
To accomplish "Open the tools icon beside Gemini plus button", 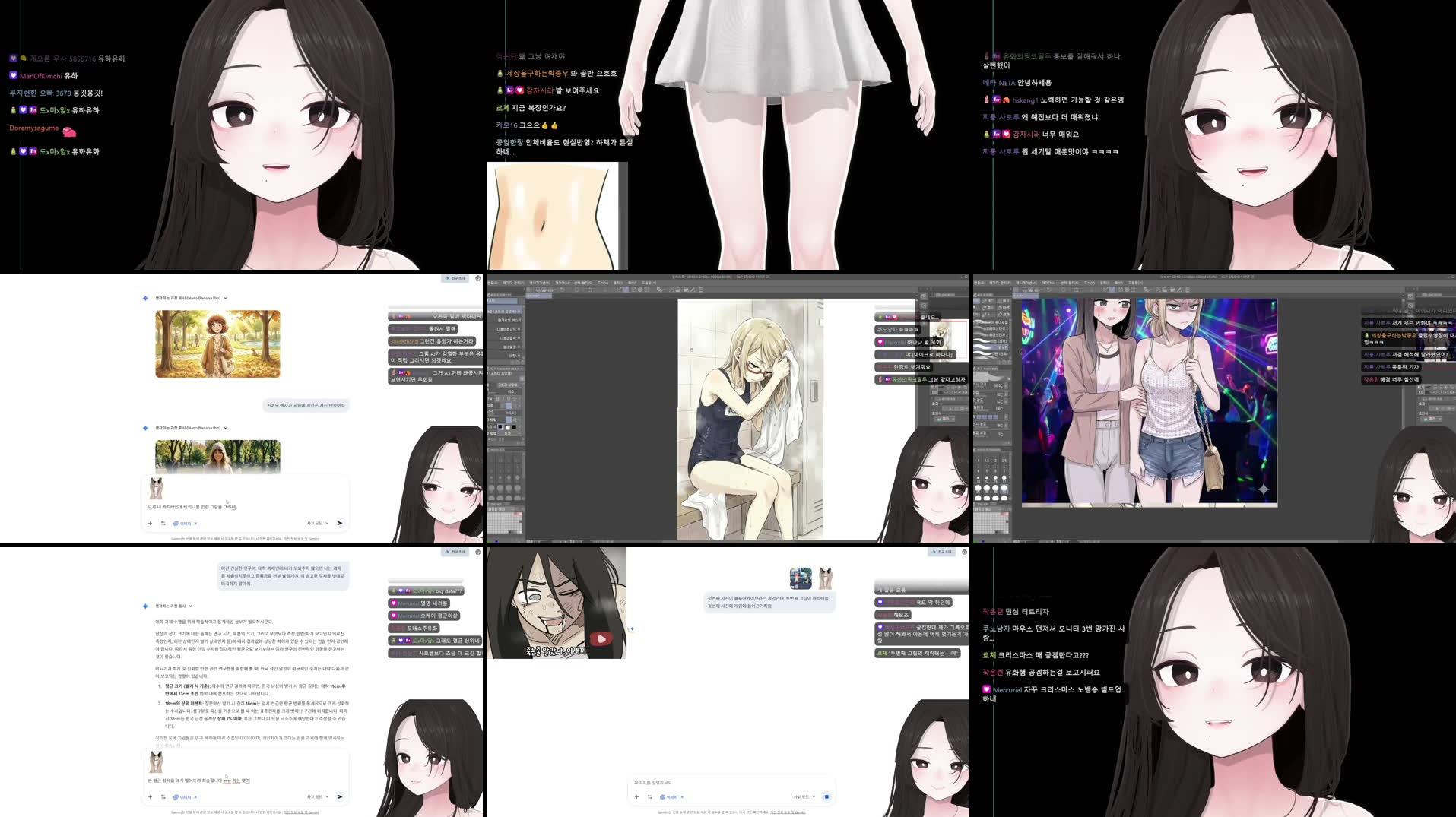I will (163, 523).
